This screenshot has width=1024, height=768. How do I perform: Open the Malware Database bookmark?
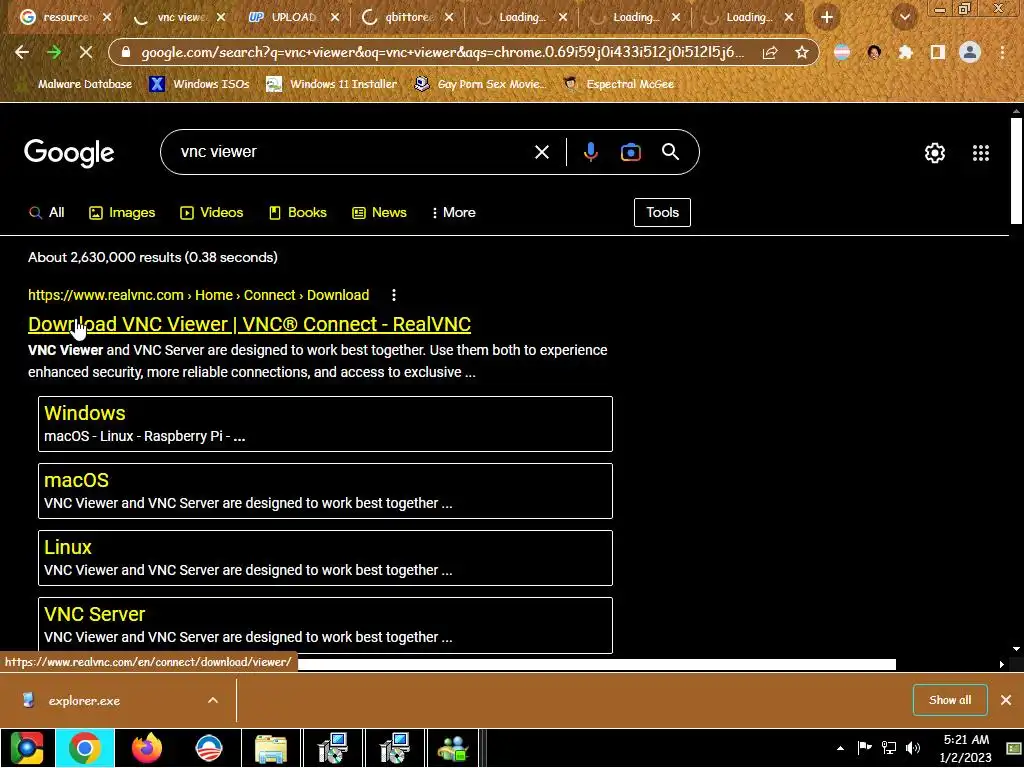pos(77,84)
